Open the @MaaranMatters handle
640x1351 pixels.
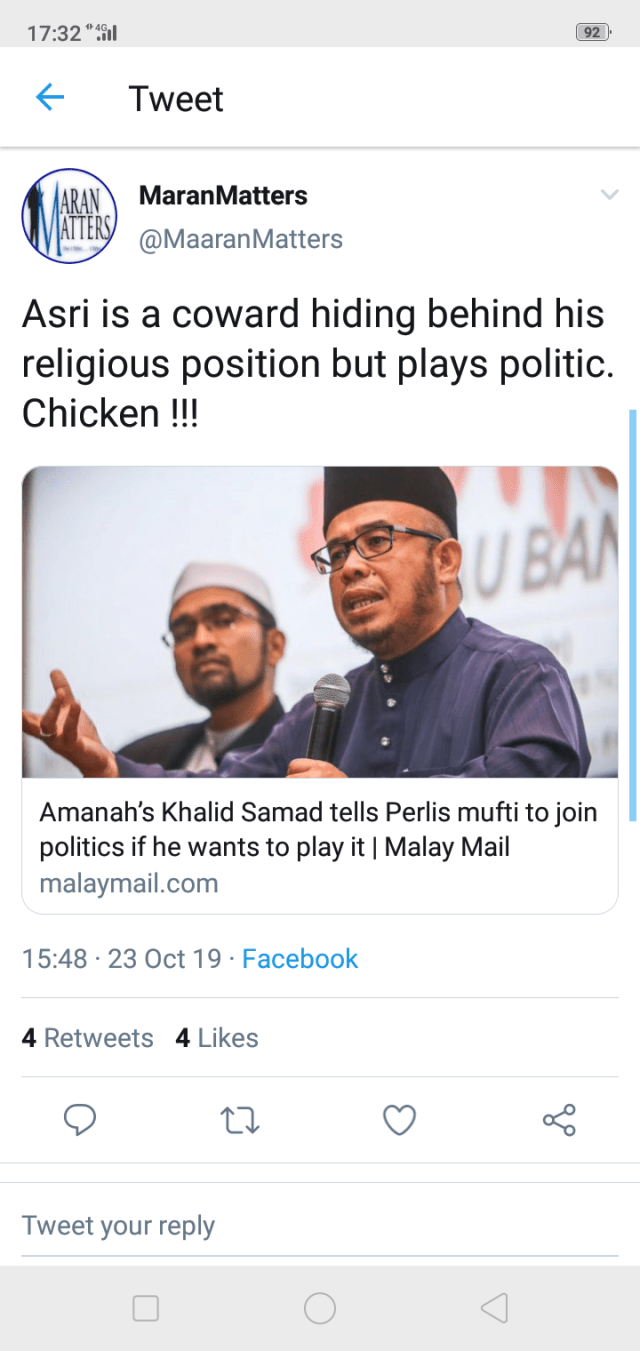241,240
